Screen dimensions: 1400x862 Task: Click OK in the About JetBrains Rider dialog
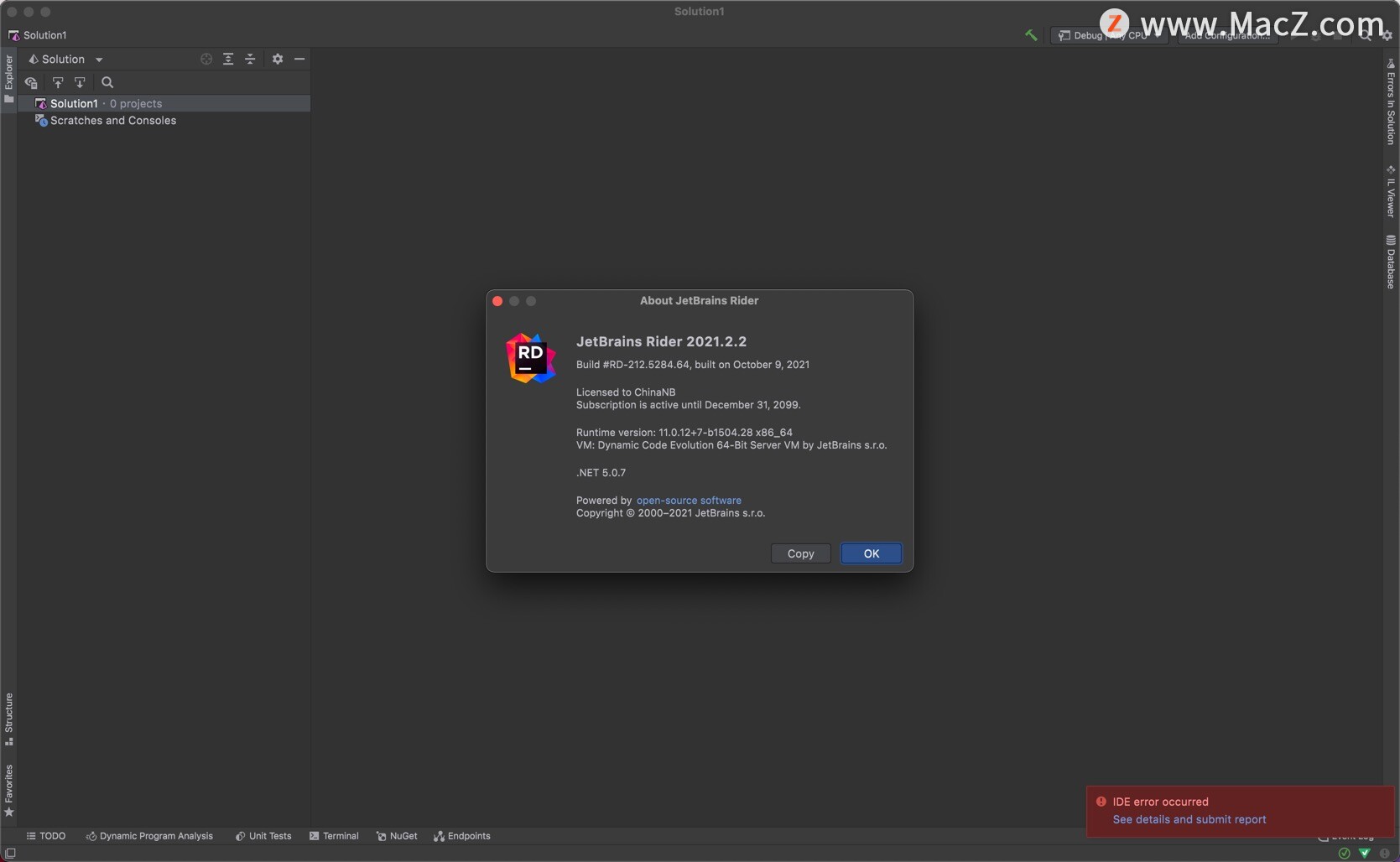click(x=872, y=553)
